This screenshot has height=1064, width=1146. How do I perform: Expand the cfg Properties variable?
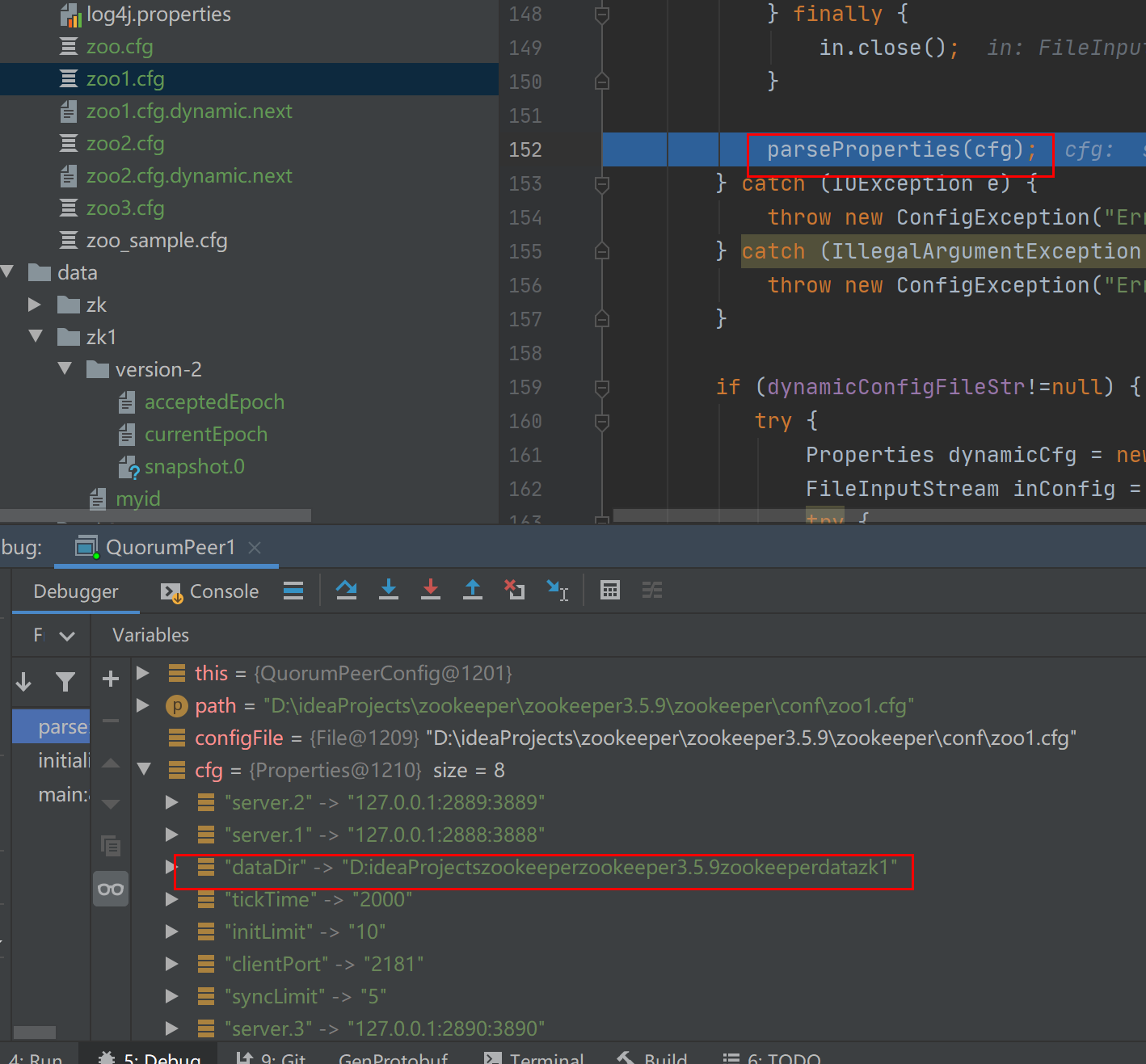point(144,769)
